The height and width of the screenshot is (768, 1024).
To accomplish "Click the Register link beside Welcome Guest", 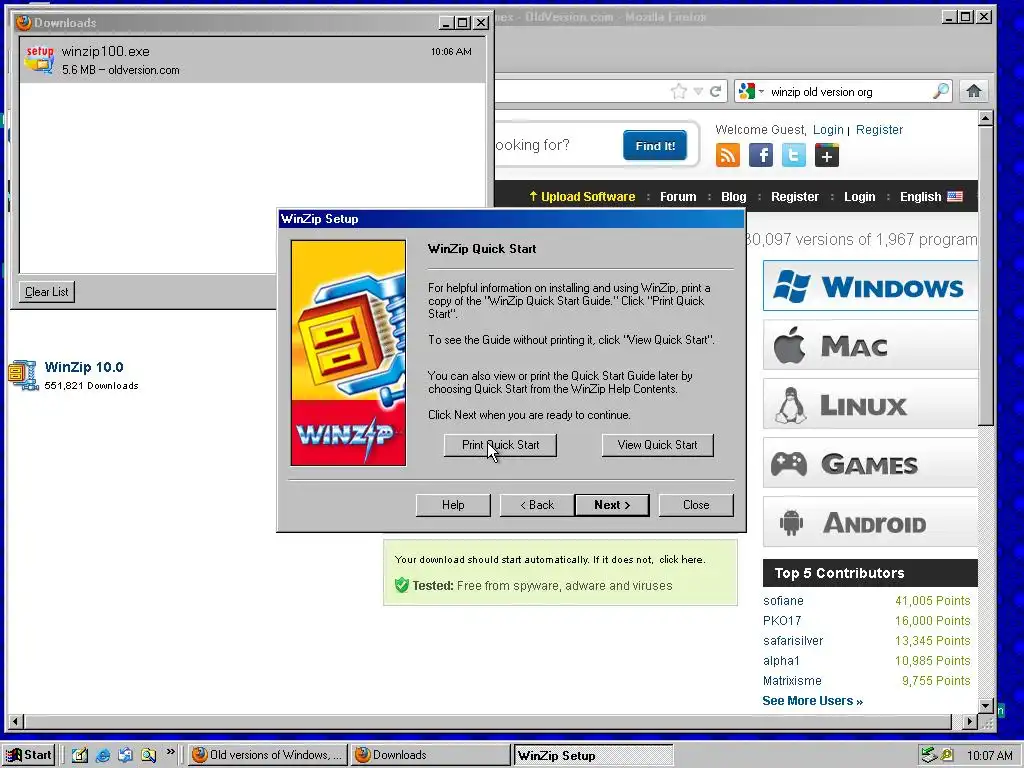I will pyautogui.click(x=879, y=129).
